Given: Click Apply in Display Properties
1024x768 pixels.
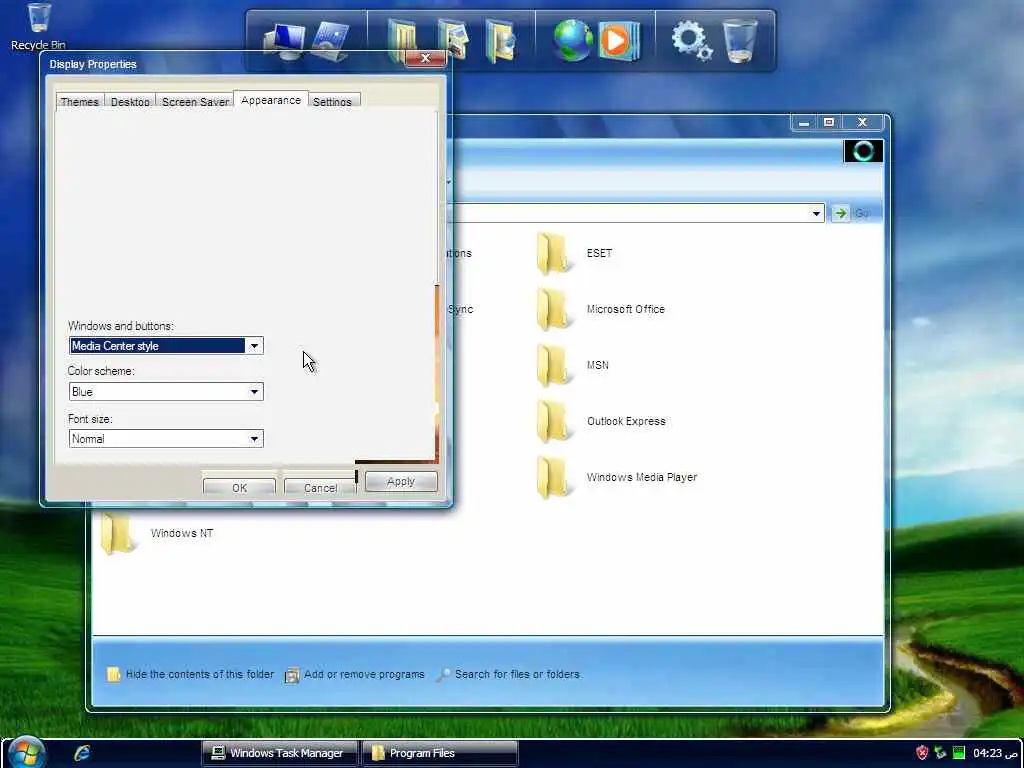Looking at the screenshot, I should (401, 481).
